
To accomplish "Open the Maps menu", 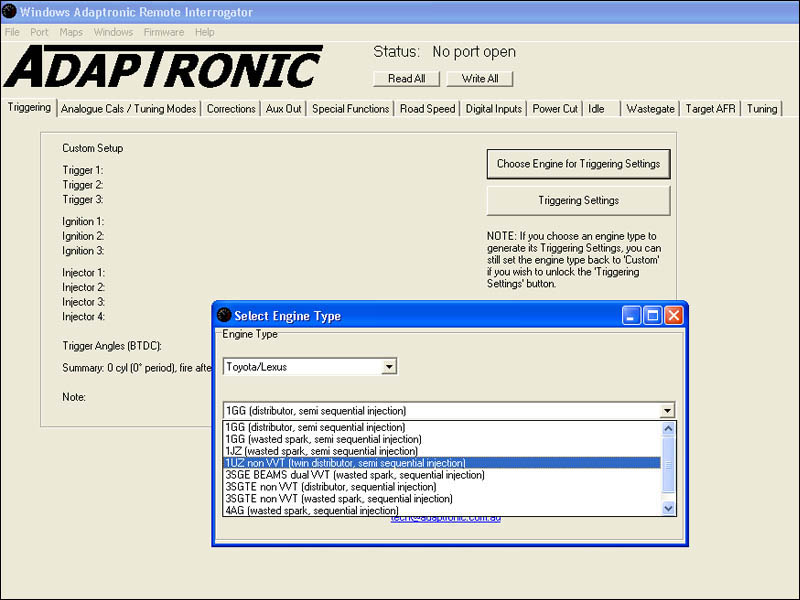I will 71,32.
